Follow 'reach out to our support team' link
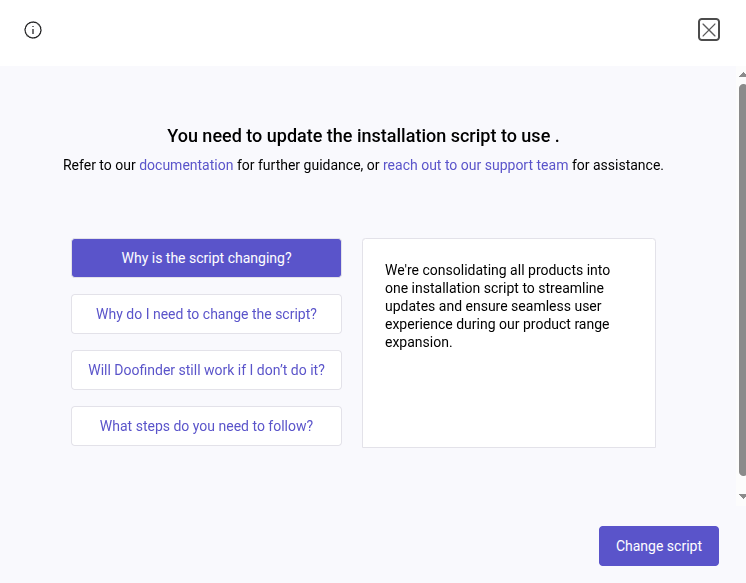This screenshot has width=746, height=583. (x=475, y=165)
